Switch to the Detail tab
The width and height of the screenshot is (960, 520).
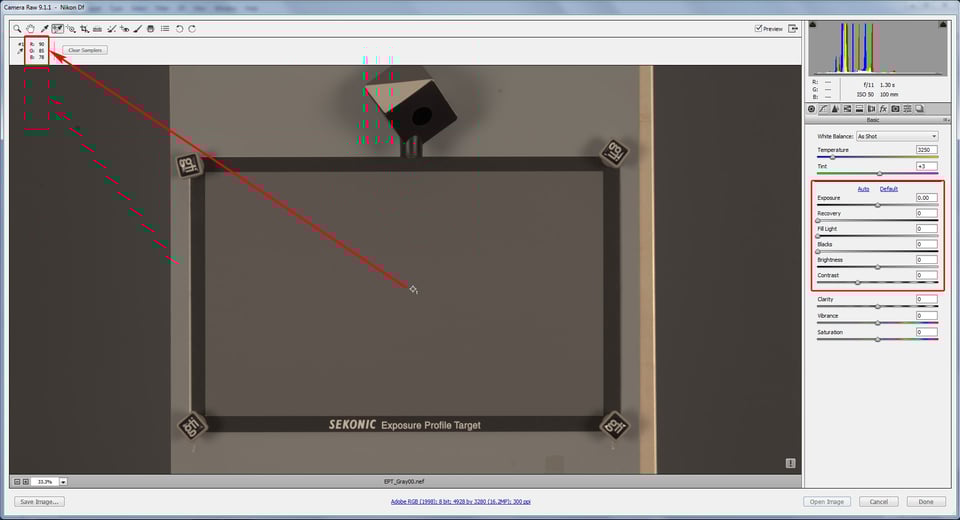click(835, 108)
